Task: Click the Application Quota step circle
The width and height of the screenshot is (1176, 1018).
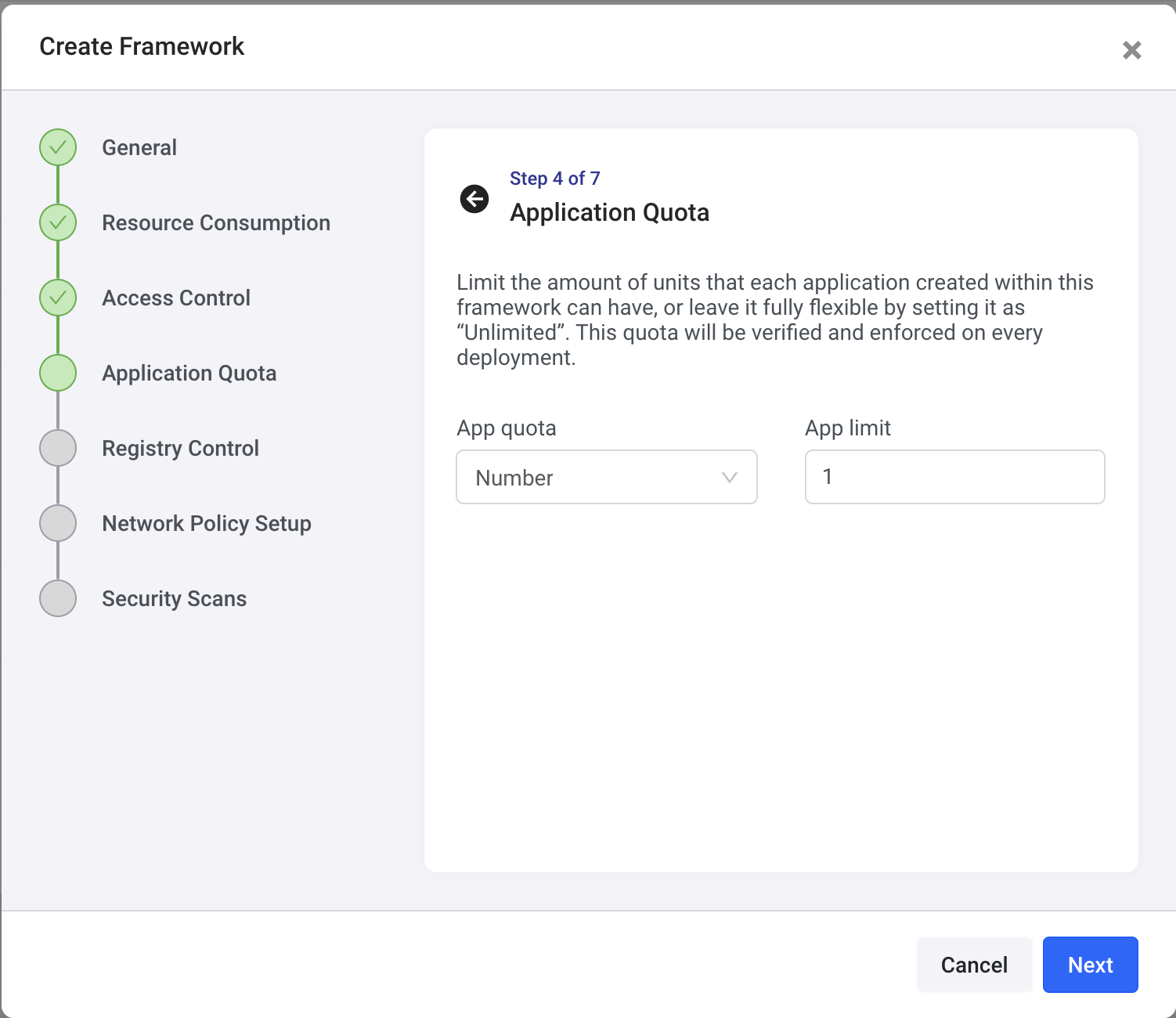Action: 58,373
